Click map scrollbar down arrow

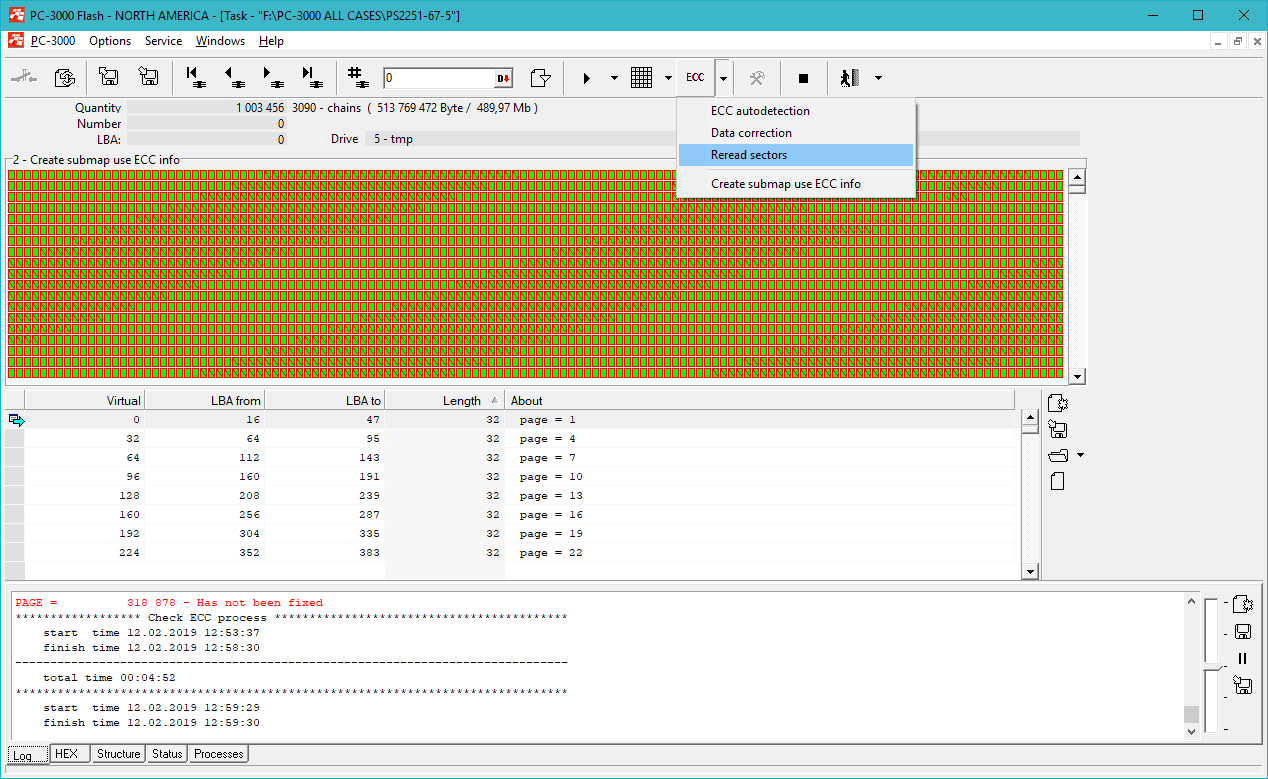point(1077,377)
